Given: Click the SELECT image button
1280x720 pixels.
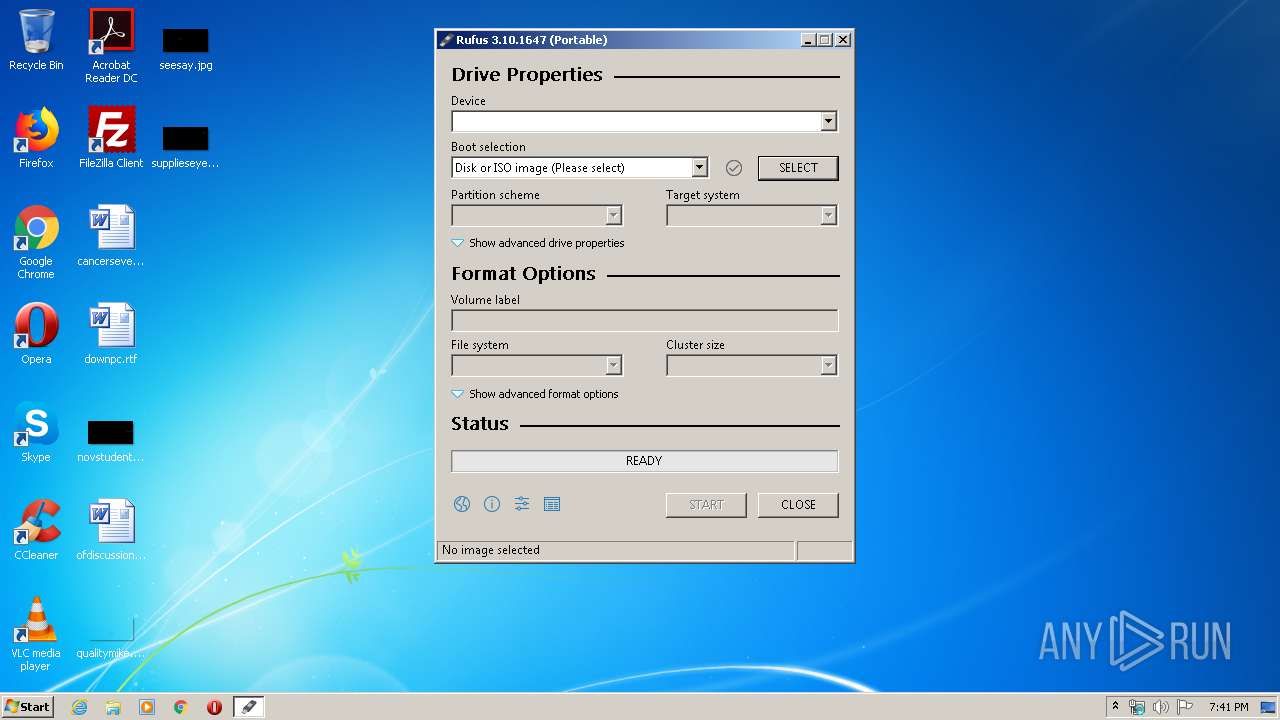Looking at the screenshot, I should click(x=798, y=168).
